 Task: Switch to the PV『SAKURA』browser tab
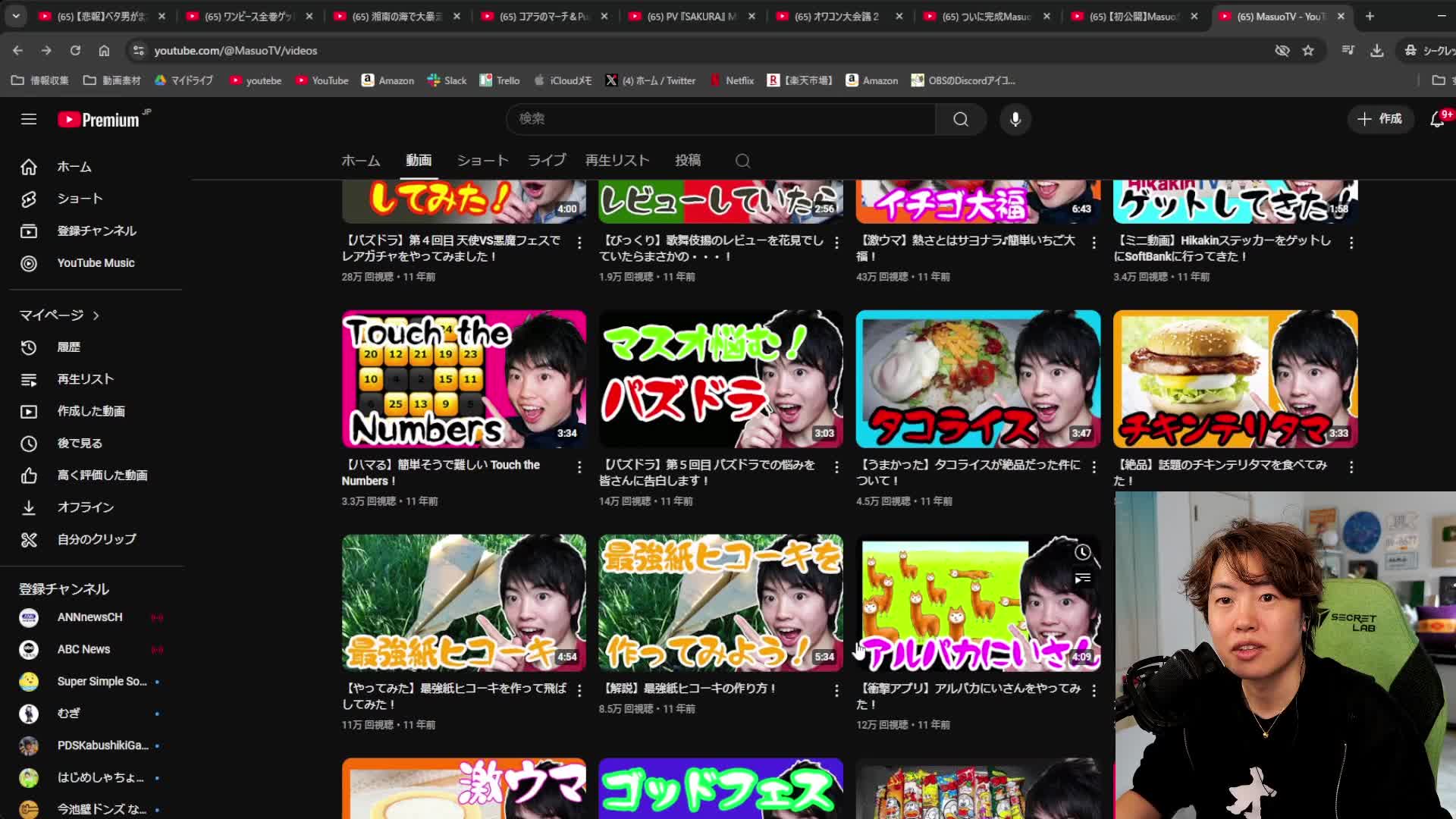coord(692,16)
